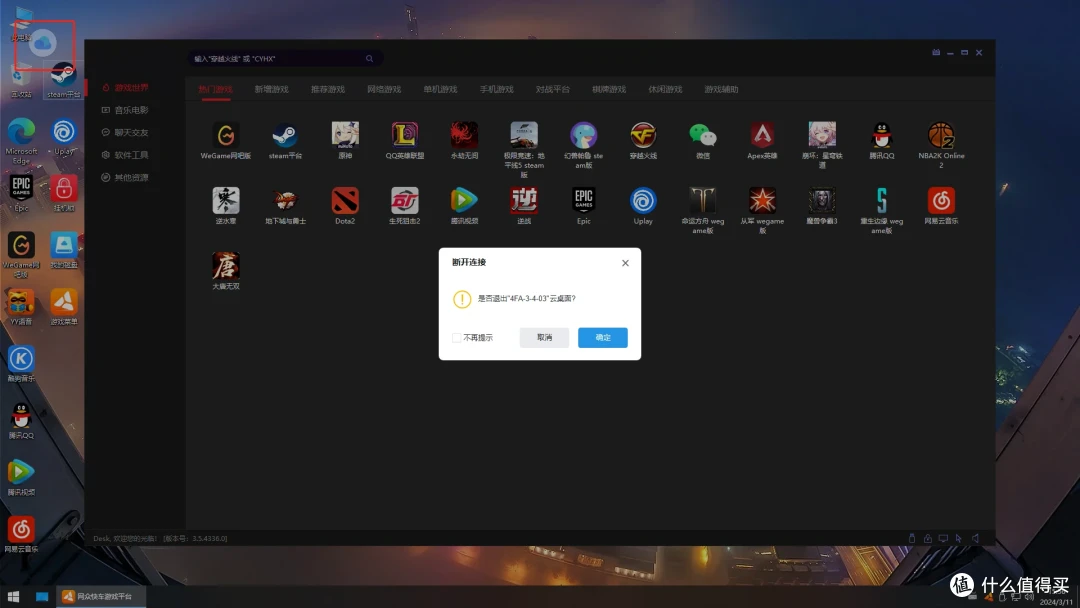Switch to the 网络游戏 tab
The height and width of the screenshot is (608, 1080).
384,90
